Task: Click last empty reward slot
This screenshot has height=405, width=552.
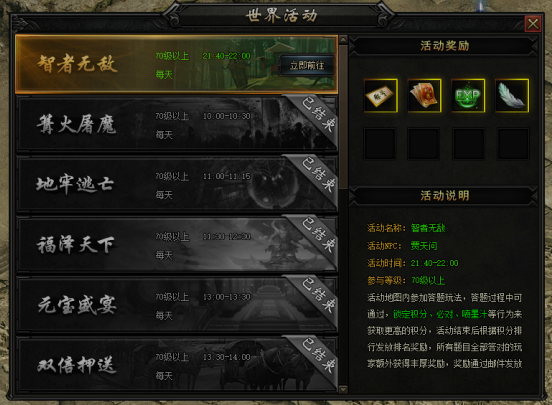Action: (x=513, y=144)
